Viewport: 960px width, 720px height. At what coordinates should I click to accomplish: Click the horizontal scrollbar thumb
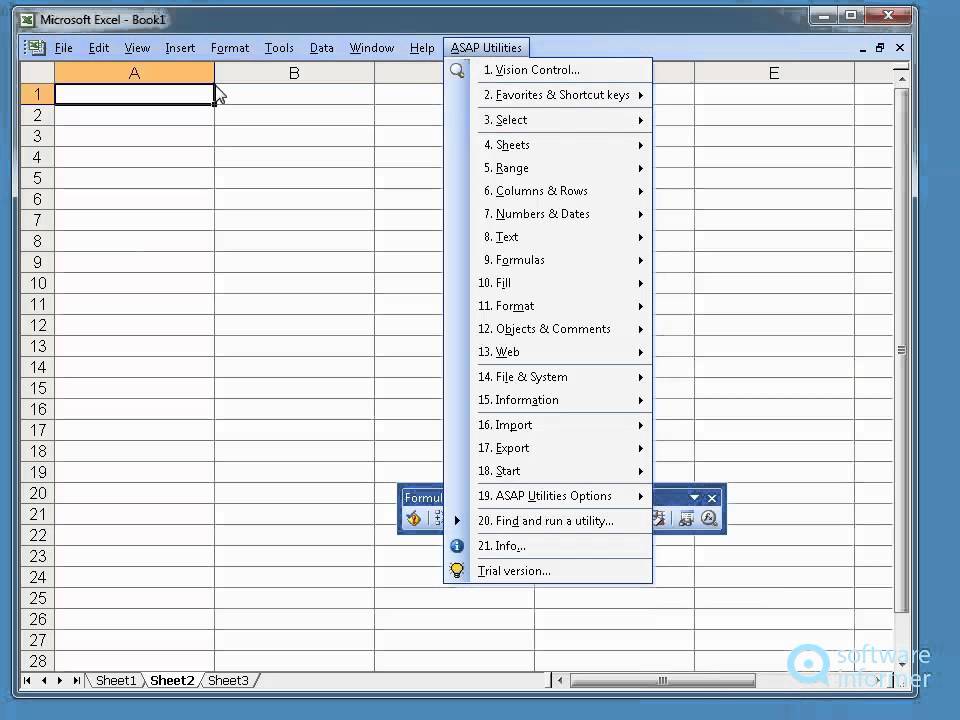click(662, 680)
